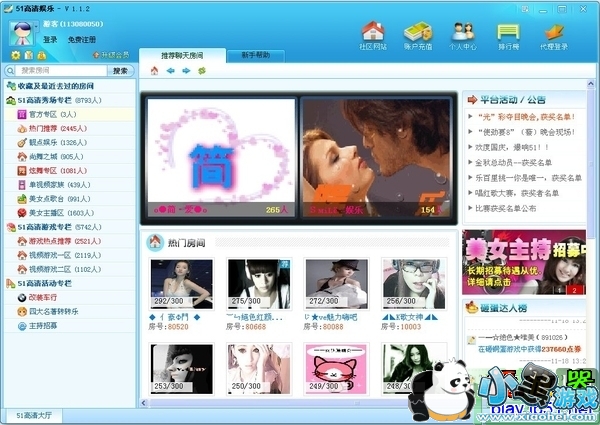
Task: Select 热门推荐 (2445人) in the tree
Action: 70,129
